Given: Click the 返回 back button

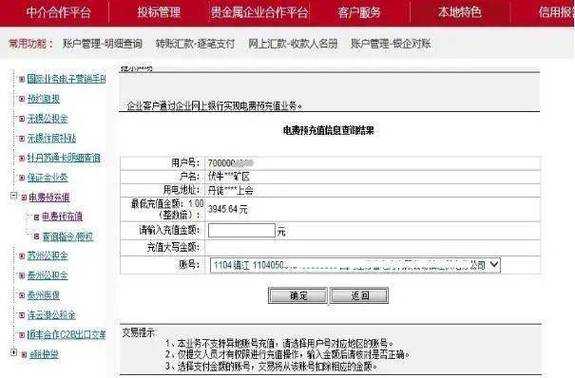Looking at the screenshot, I should pyautogui.click(x=359, y=296).
